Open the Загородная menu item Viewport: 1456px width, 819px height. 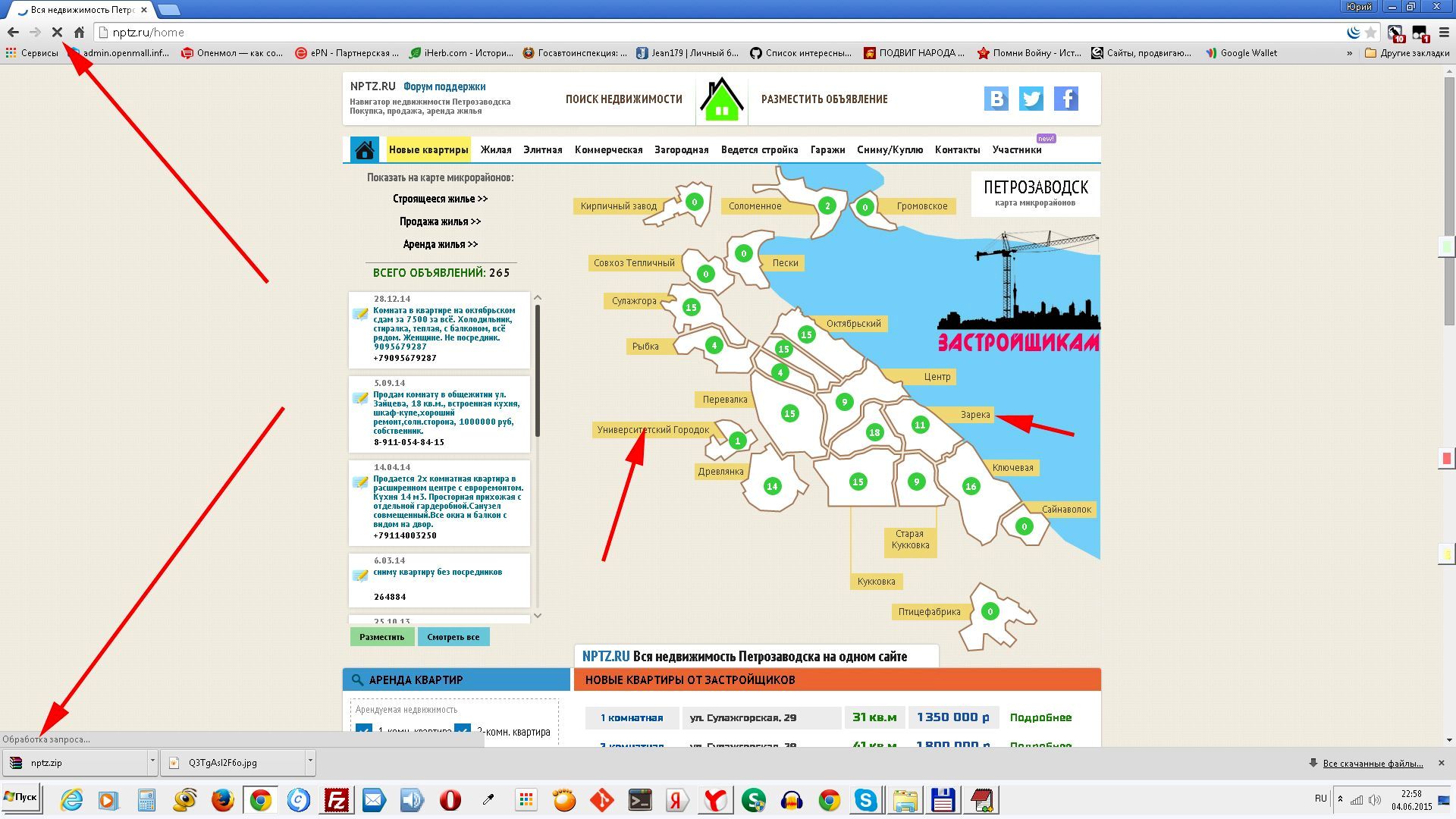(682, 149)
